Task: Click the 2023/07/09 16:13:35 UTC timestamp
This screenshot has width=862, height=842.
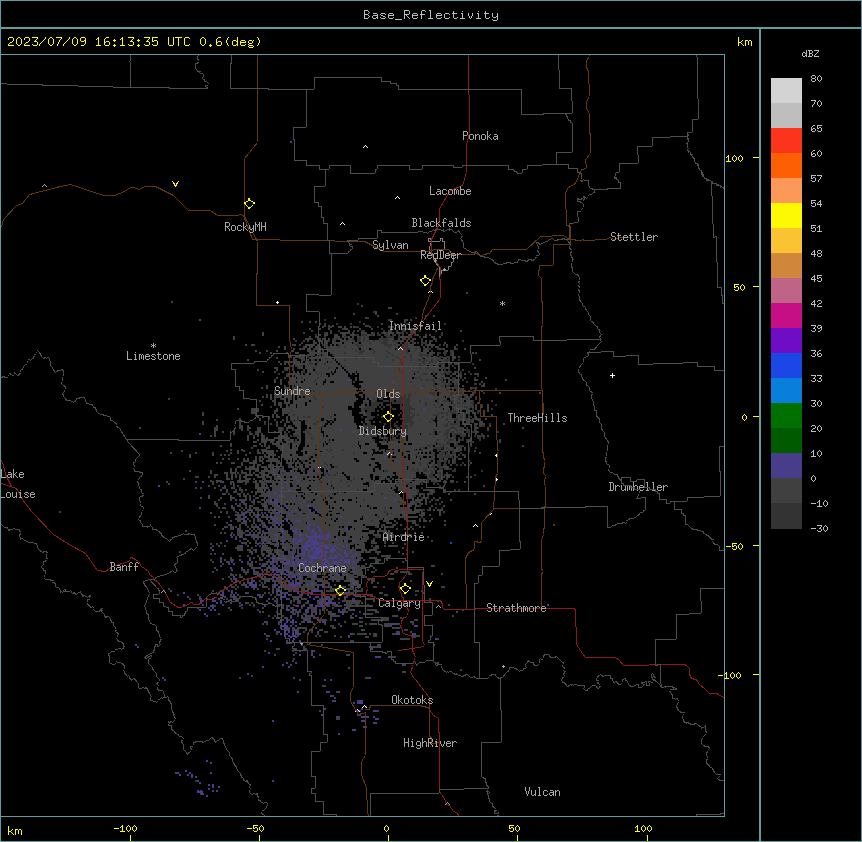Action: pyautogui.click(x=98, y=42)
